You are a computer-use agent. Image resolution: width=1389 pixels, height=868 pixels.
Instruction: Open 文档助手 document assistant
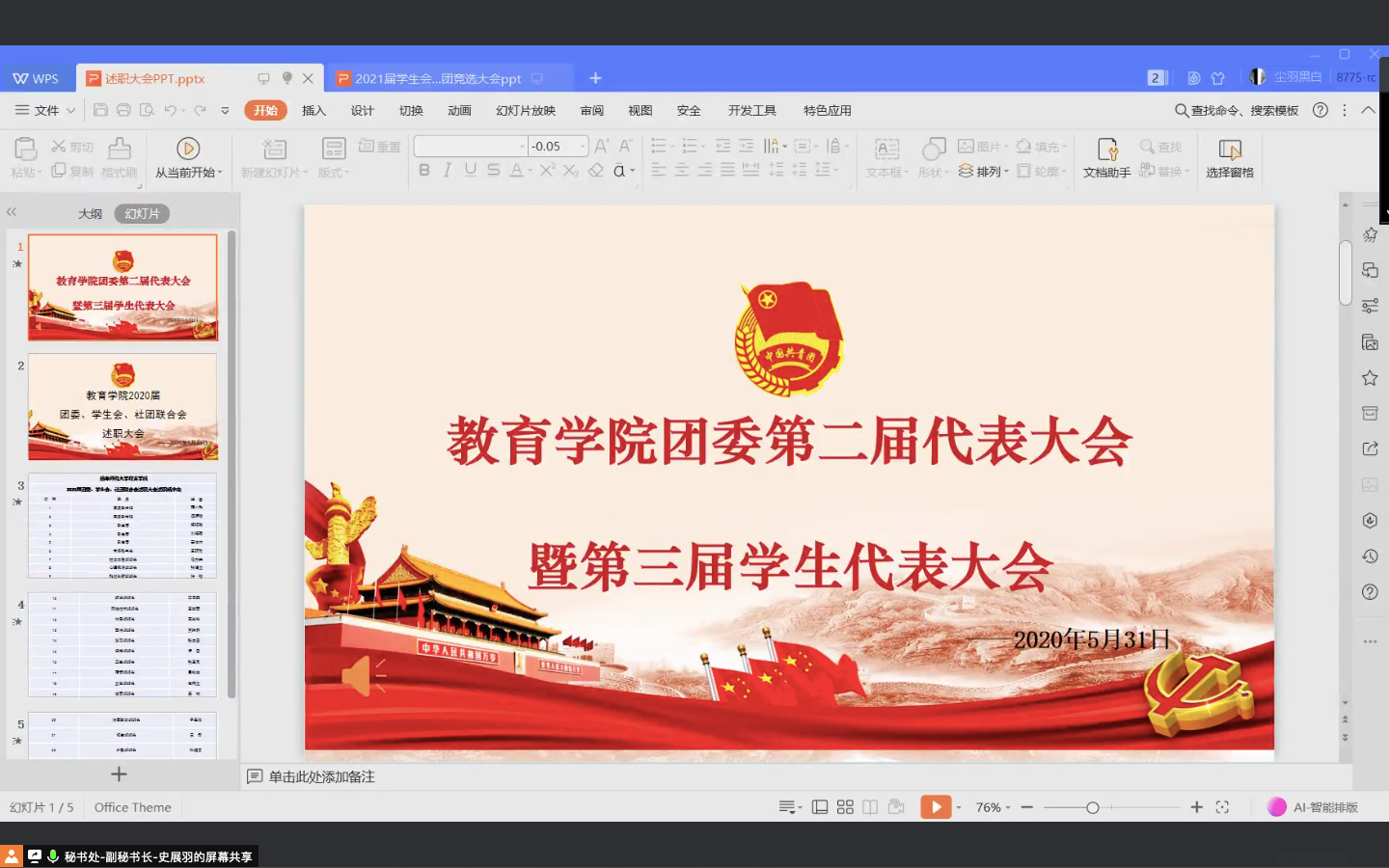coord(1106,157)
